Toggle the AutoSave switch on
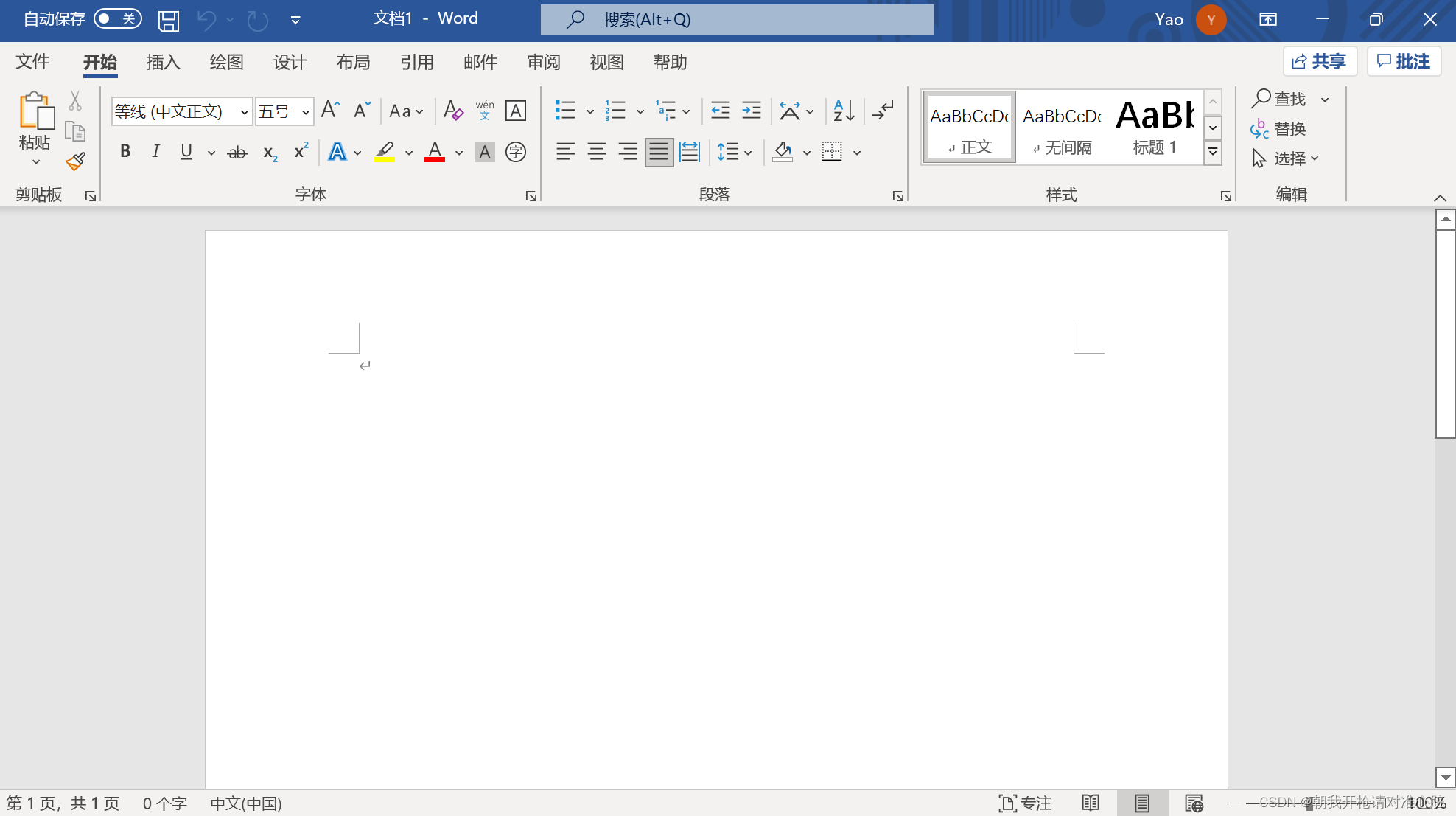The height and width of the screenshot is (816, 1456). click(117, 18)
